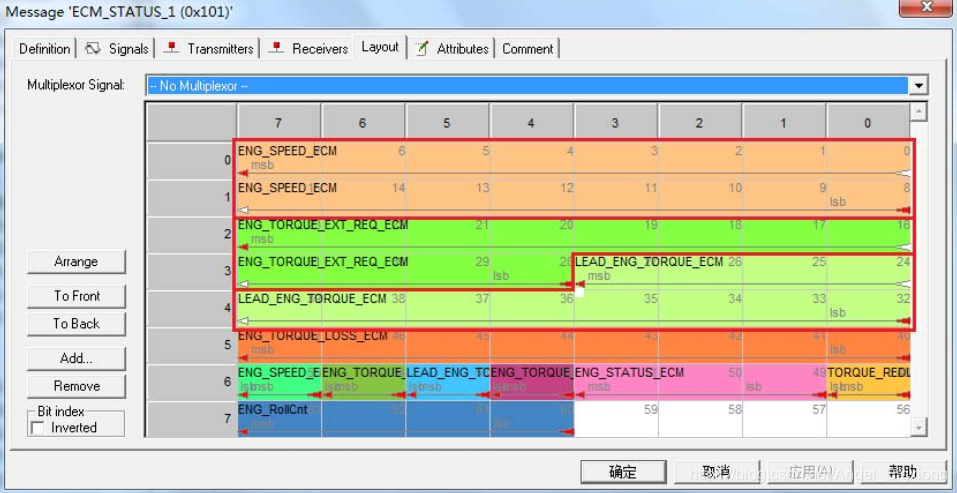Click the 确定 (OK) button

[x=623, y=472]
